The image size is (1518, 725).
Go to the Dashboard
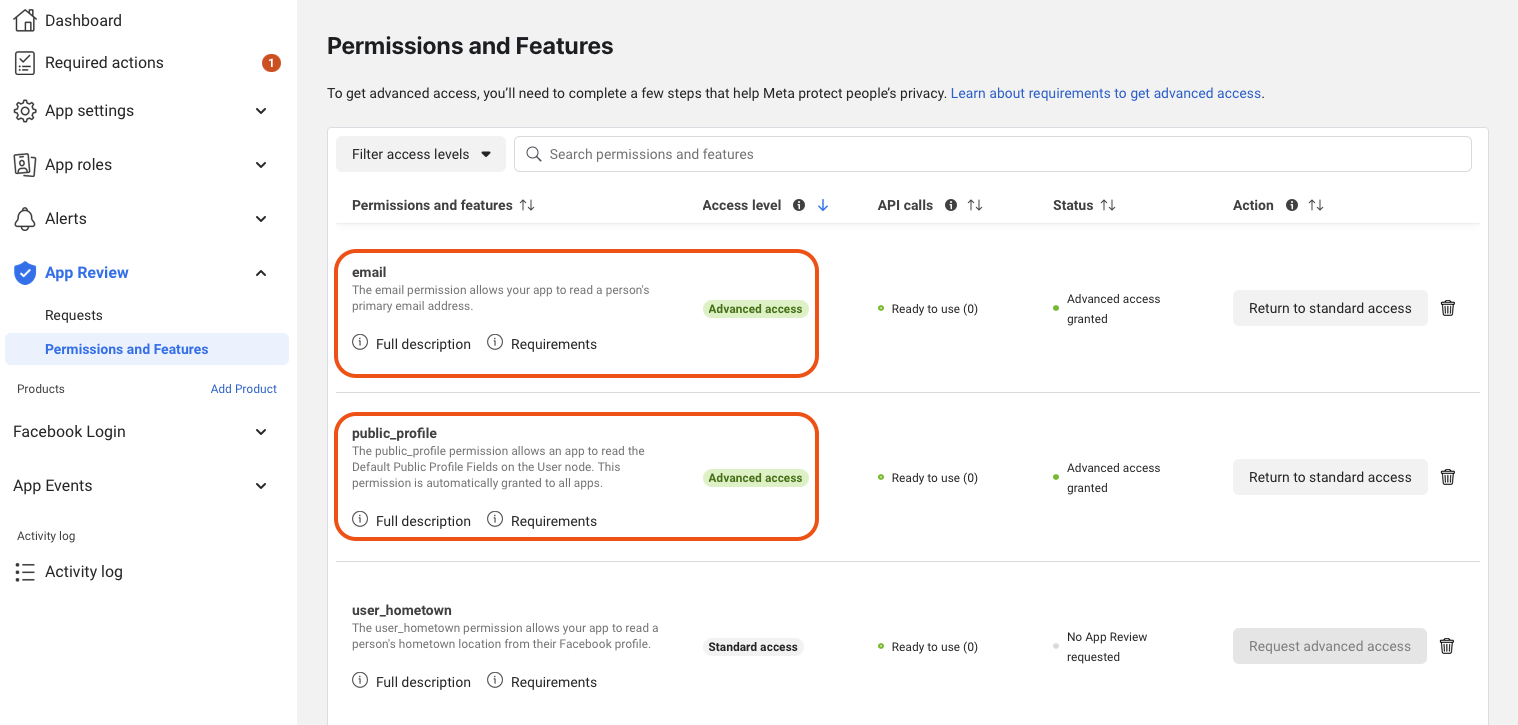coord(83,20)
